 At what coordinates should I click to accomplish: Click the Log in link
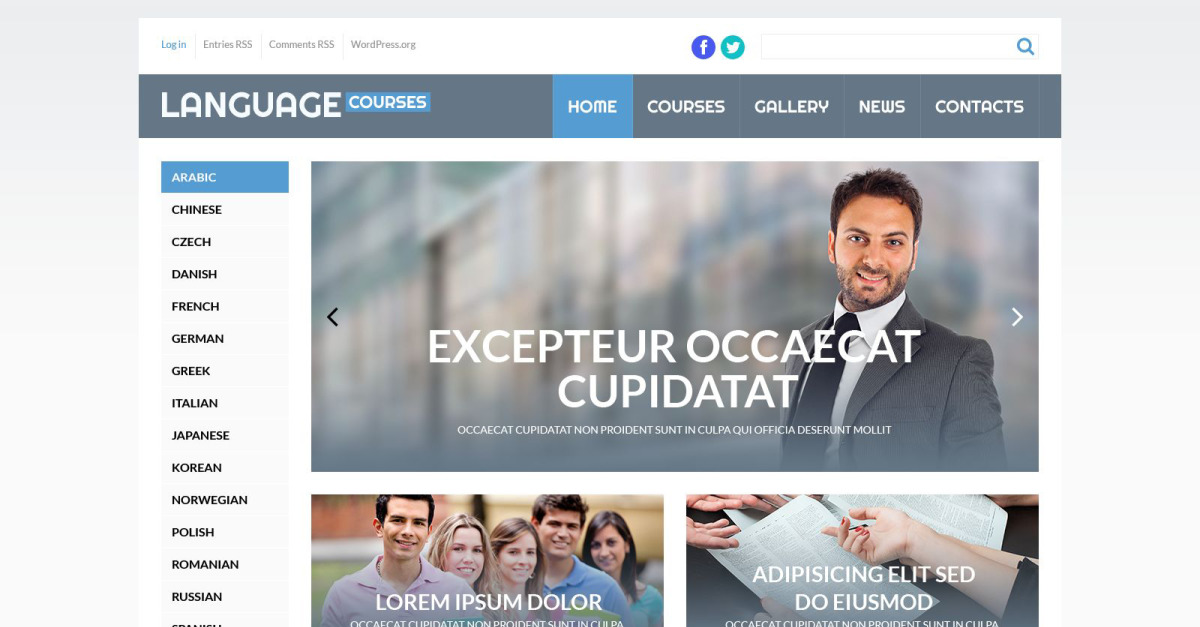tap(174, 45)
